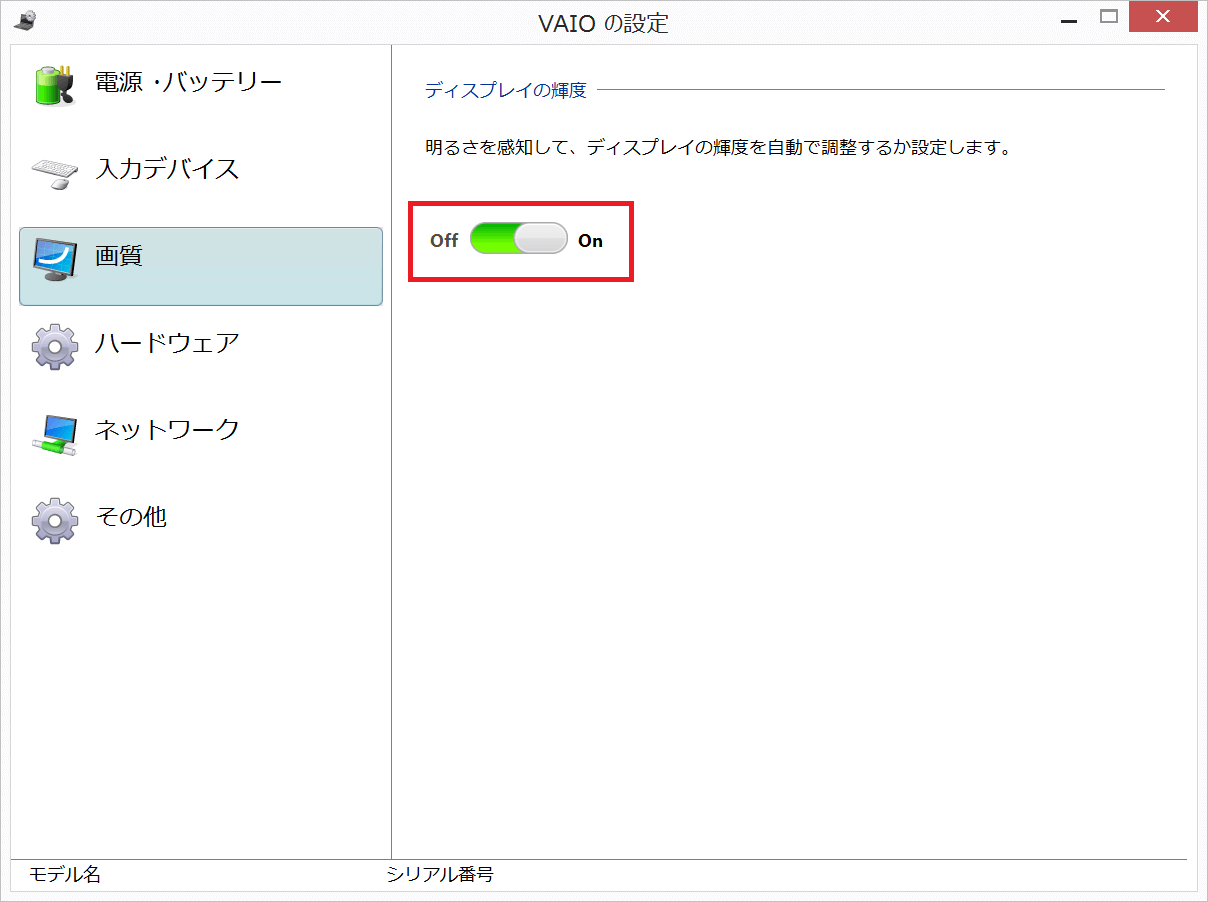The height and width of the screenshot is (902, 1208).
Task: Maximize the VAIO の設定 window
Action: [1109, 16]
